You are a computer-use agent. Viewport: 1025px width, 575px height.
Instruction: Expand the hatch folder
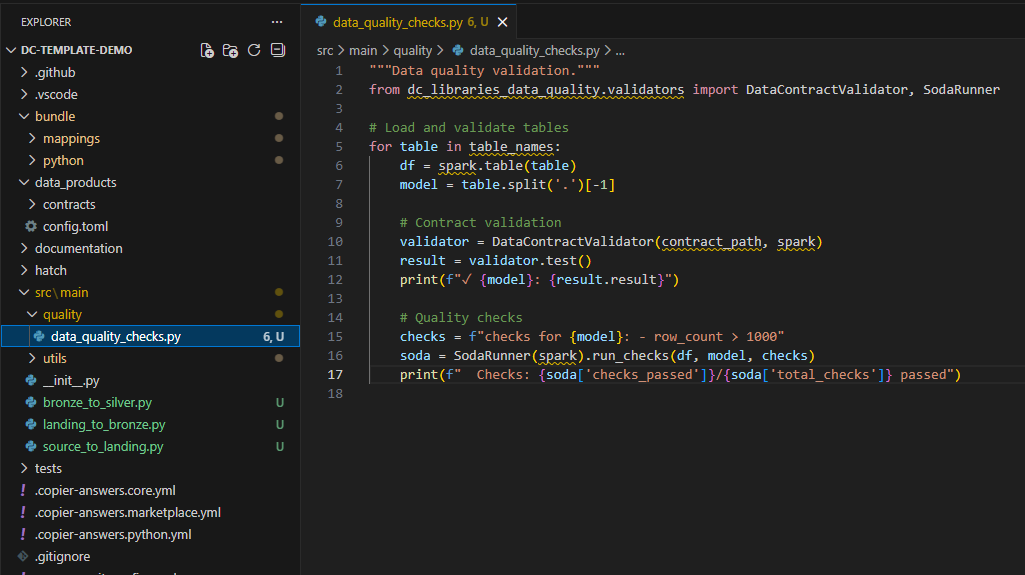tap(24, 271)
